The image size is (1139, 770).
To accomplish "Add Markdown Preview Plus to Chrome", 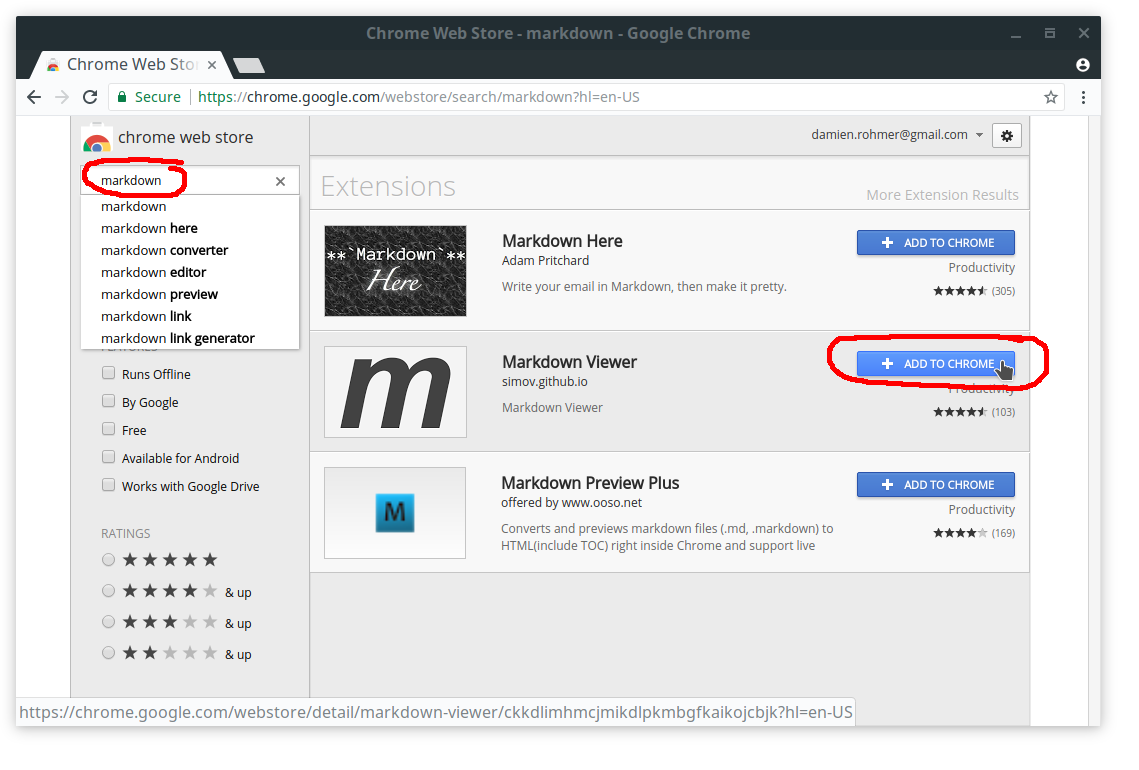I will click(x=936, y=485).
